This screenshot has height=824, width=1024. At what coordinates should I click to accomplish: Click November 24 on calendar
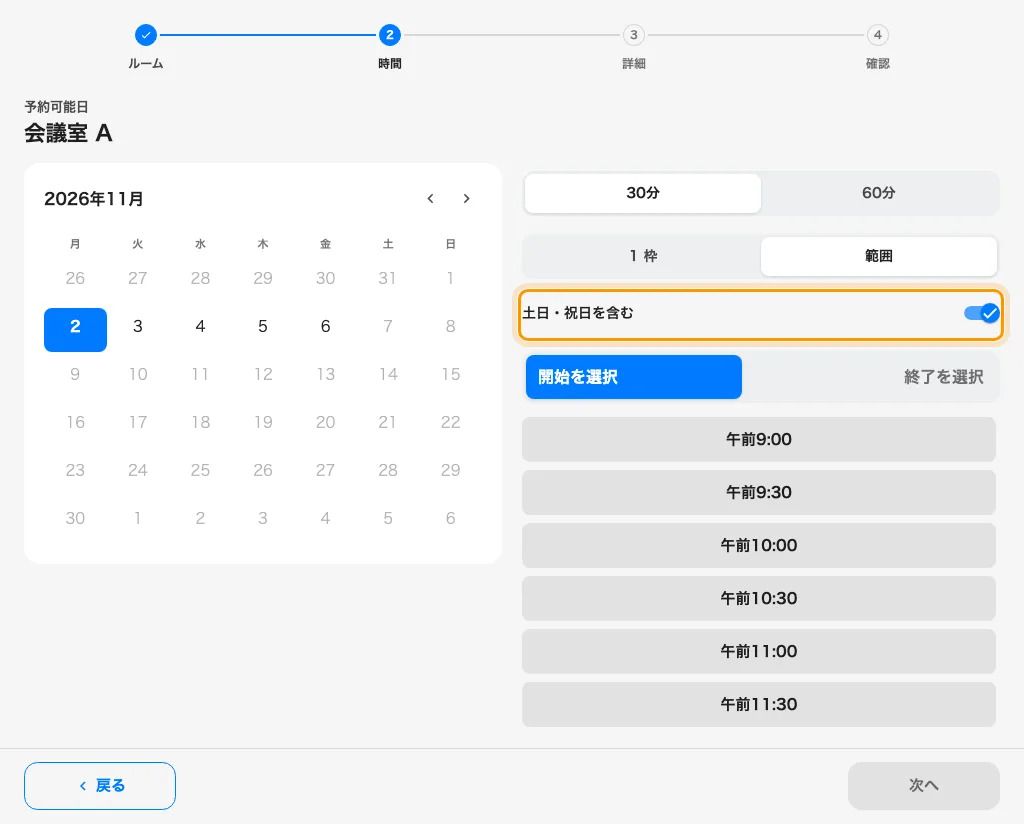coord(138,470)
